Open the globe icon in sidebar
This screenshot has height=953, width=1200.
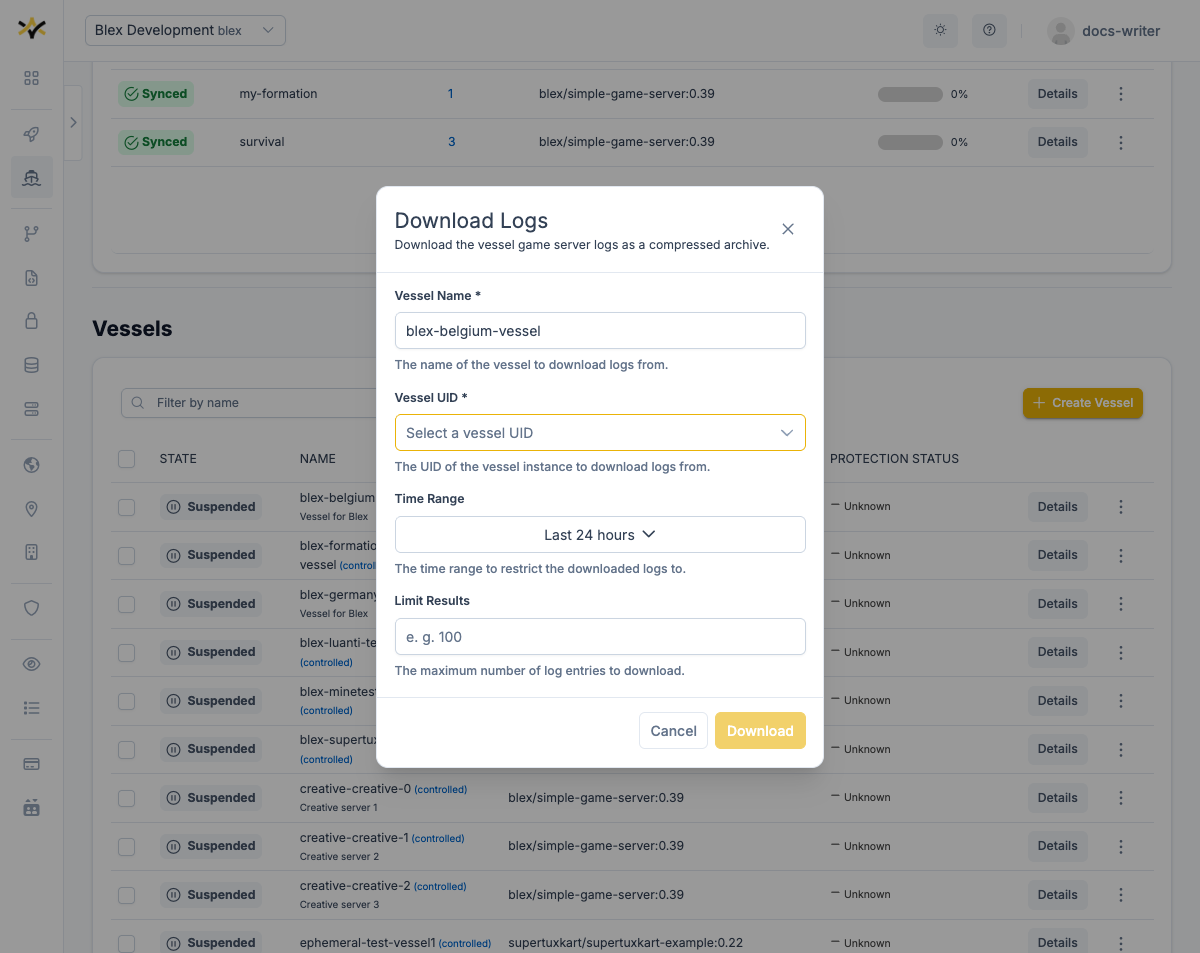31,465
